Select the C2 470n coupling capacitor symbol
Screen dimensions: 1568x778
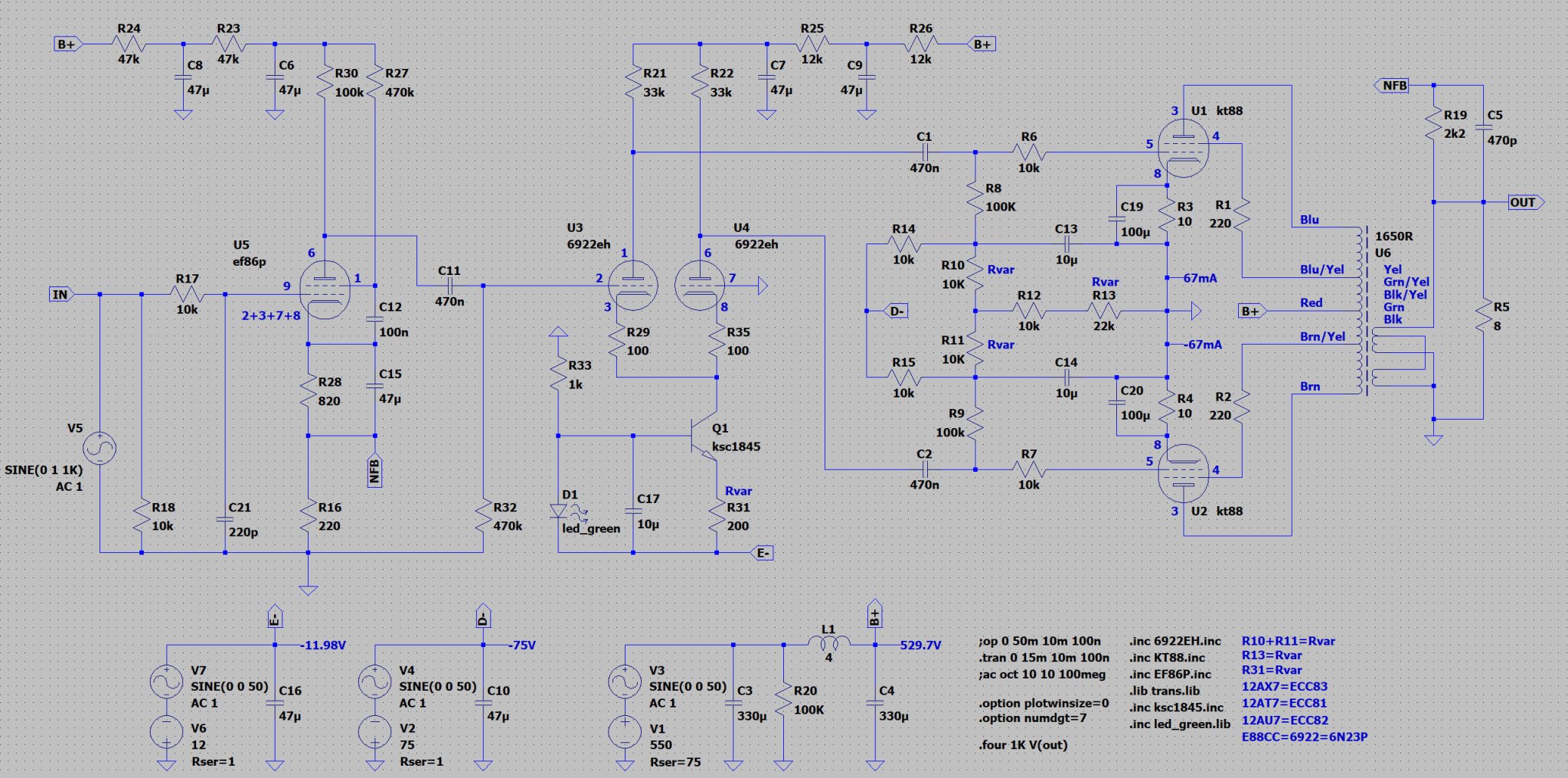coord(924,469)
